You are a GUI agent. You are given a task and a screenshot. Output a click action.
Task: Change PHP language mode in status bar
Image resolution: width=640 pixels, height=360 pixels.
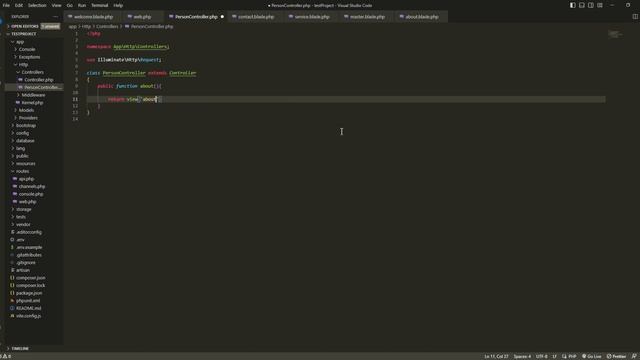tap(572, 356)
